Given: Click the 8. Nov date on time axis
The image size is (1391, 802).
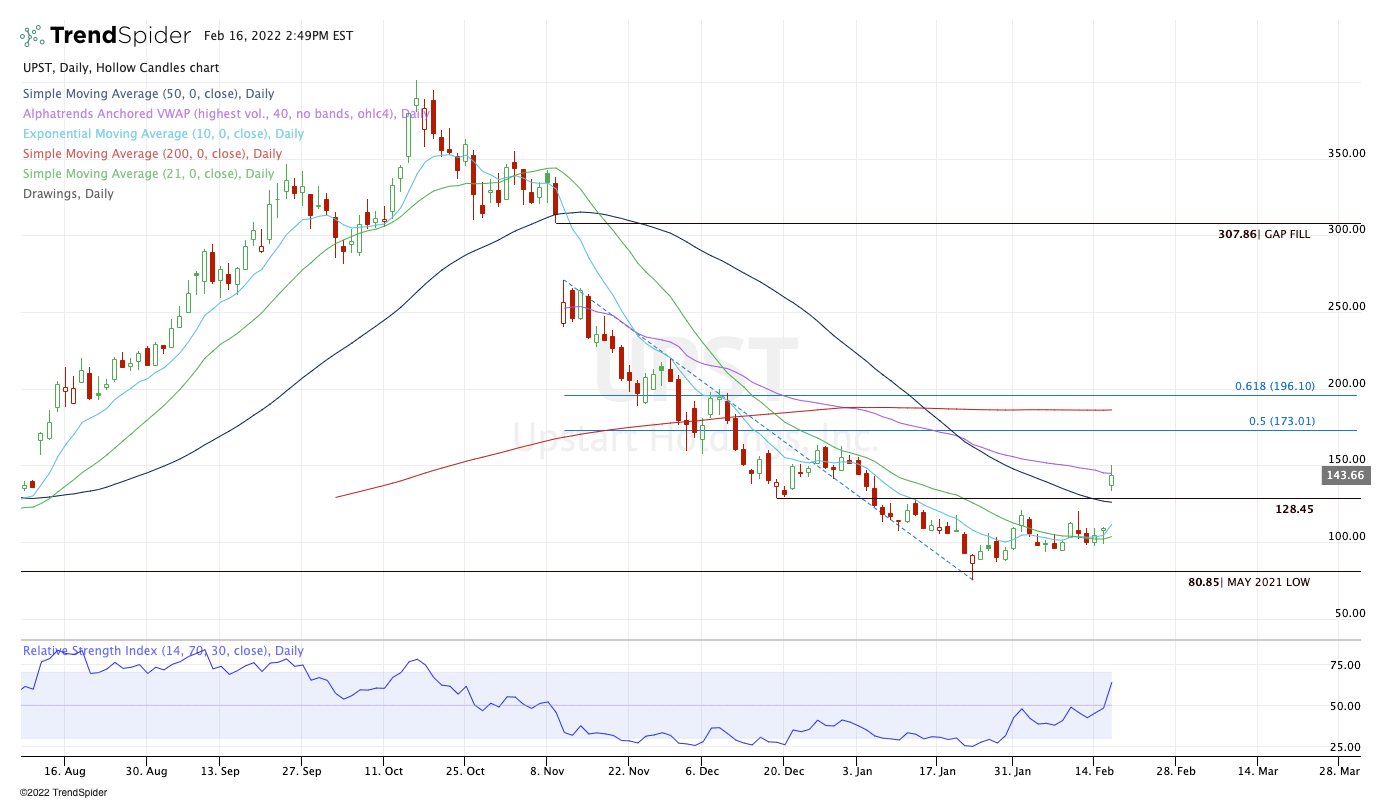Looking at the screenshot, I should click(x=546, y=772).
